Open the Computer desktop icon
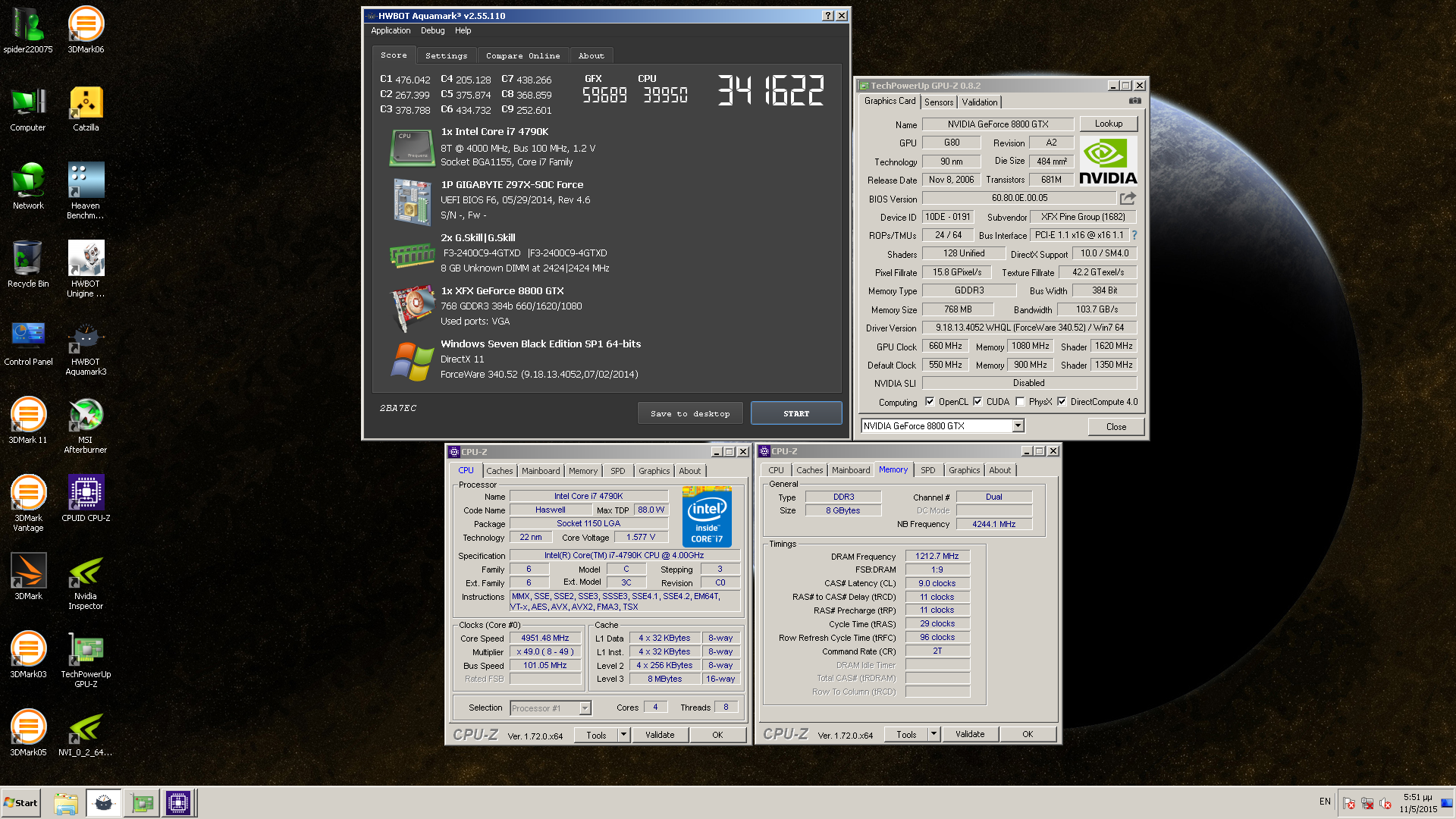This screenshot has height=819, width=1456. (28, 108)
